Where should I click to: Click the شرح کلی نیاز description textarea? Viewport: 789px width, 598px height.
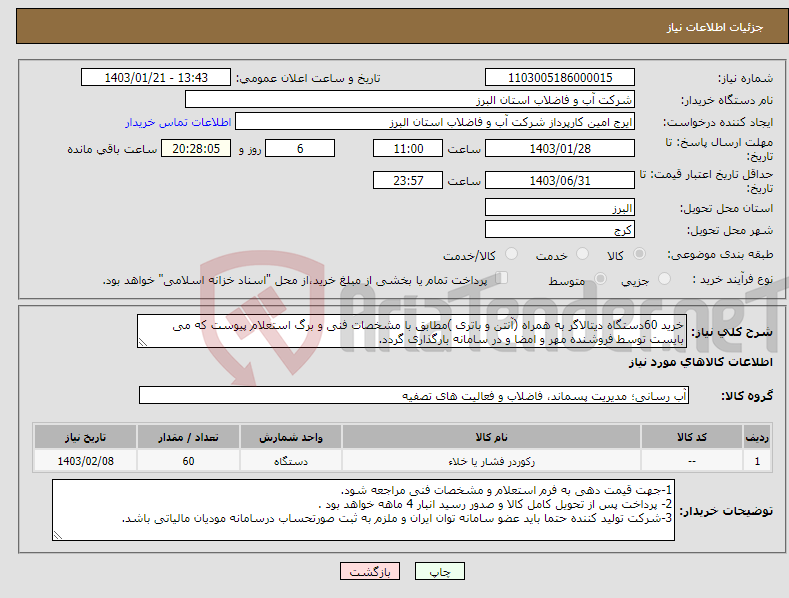coord(412,331)
